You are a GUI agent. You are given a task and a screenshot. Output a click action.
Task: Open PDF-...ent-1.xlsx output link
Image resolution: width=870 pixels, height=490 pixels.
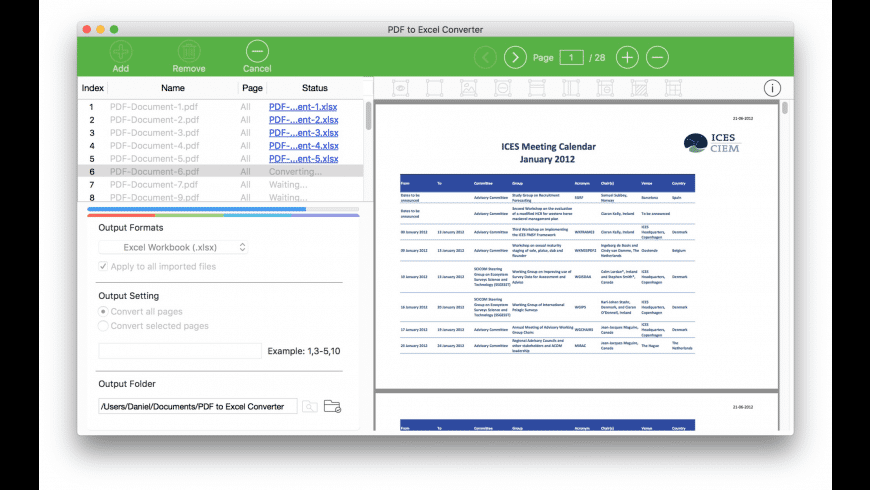(304, 107)
